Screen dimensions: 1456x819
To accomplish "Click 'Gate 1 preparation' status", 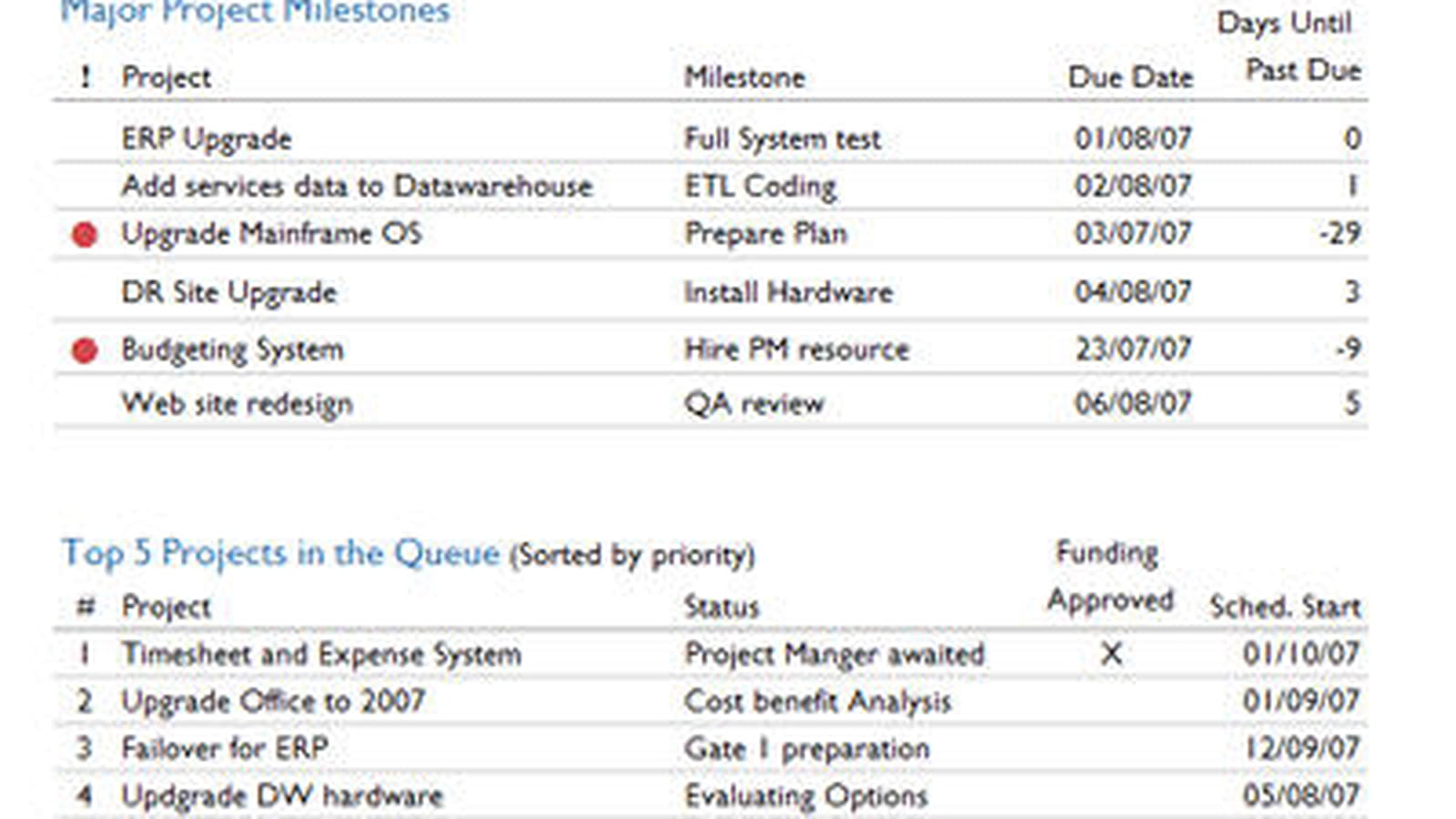I will click(806, 749).
